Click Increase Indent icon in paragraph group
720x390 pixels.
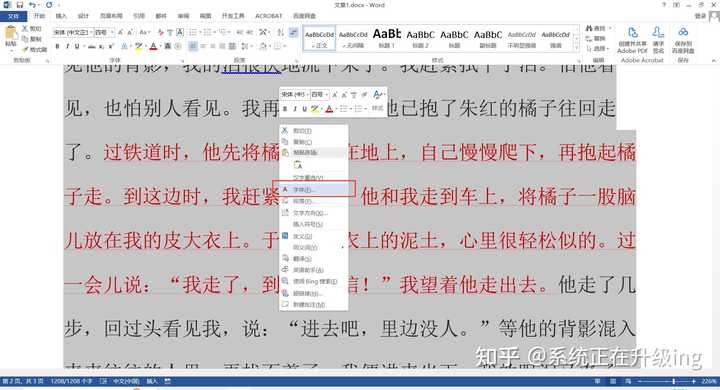coord(250,32)
